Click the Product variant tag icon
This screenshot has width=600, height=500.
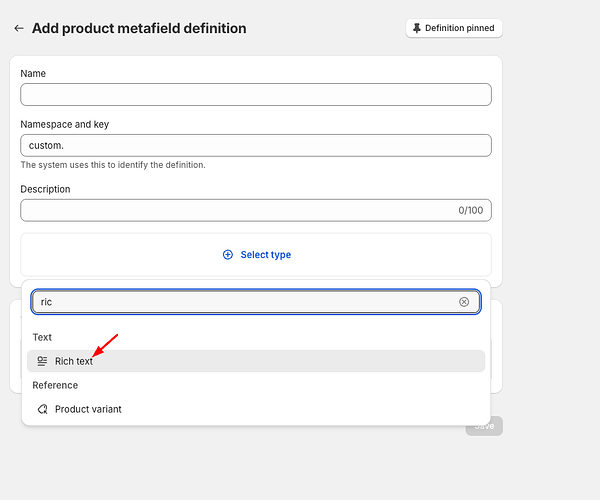[x=42, y=409]
